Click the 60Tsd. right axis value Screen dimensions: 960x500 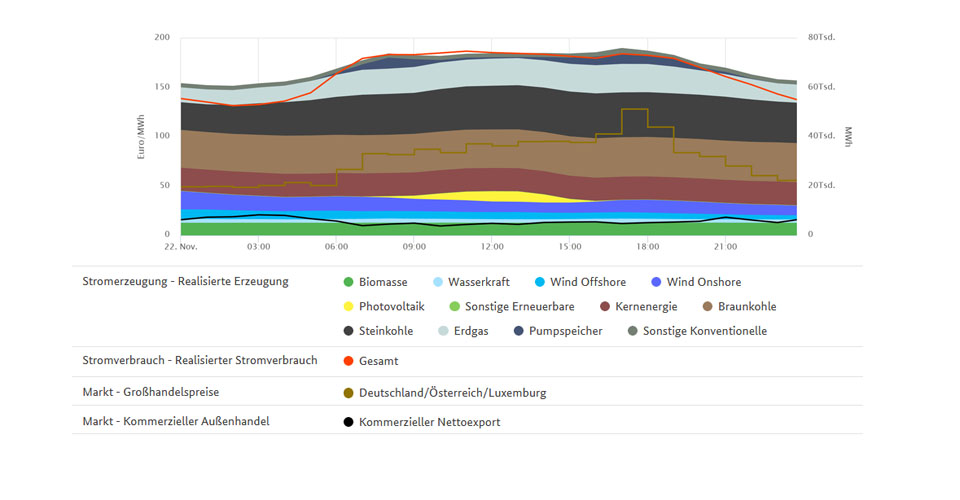pos(821,87)
